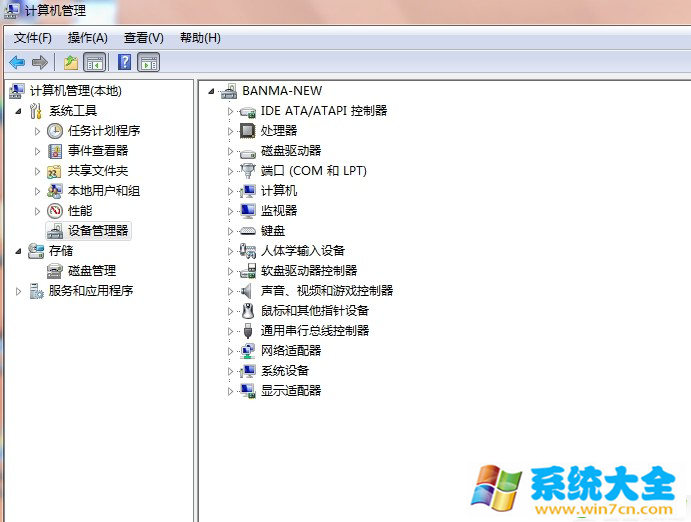The width and height of the screenshot is (691, 522).
Task: Click the 任务计划程序 clock icon
Action: [x=55, y=131]
